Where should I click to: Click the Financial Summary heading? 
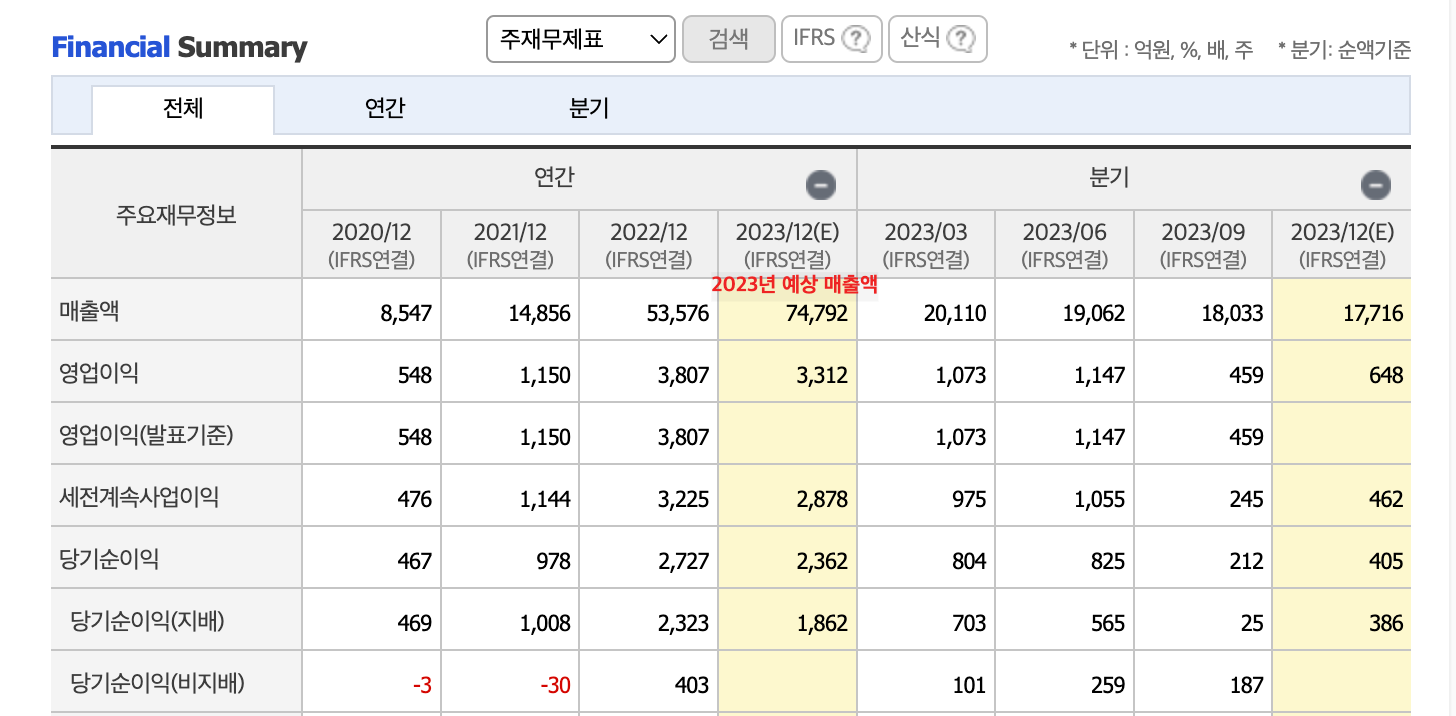tap(179, 47)
